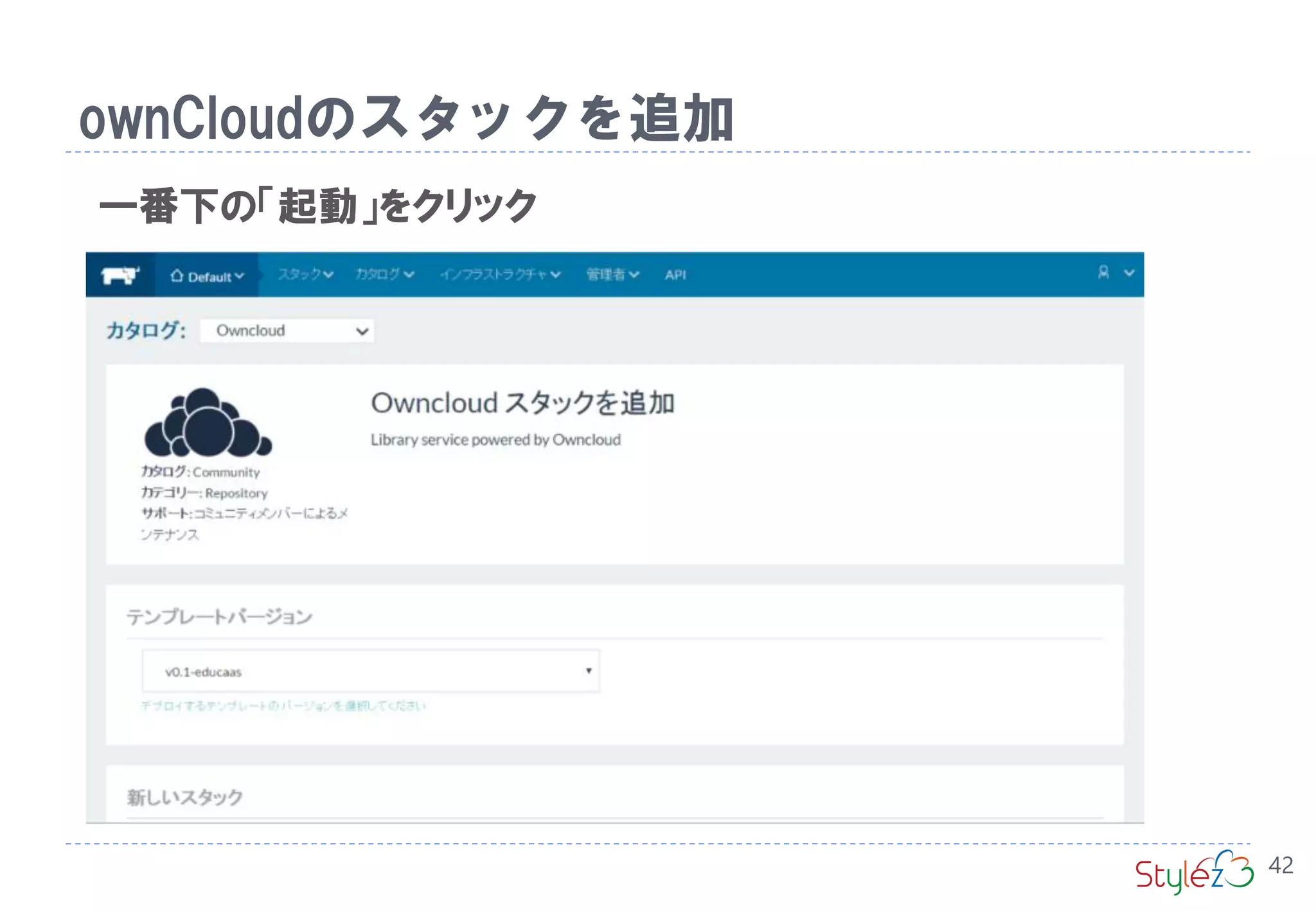Screen dimensions: 1316x911
Task: Open the Default environment dropdown
Action: pos(207,276)
